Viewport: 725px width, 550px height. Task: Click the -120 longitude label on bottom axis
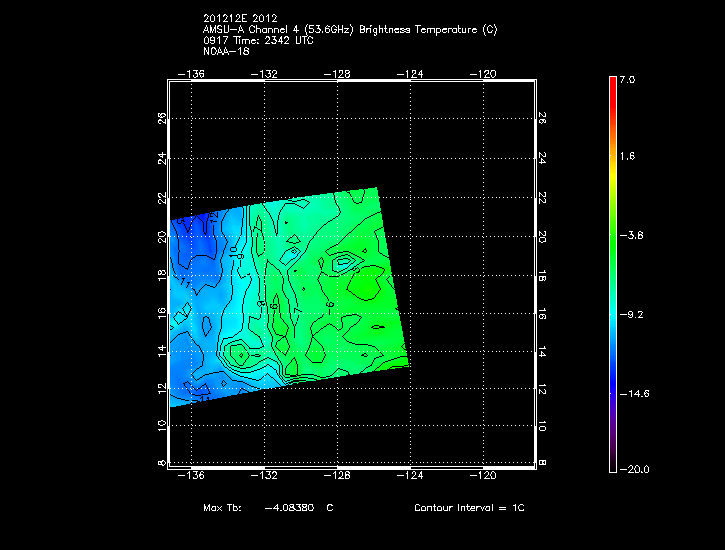[483, 475]
